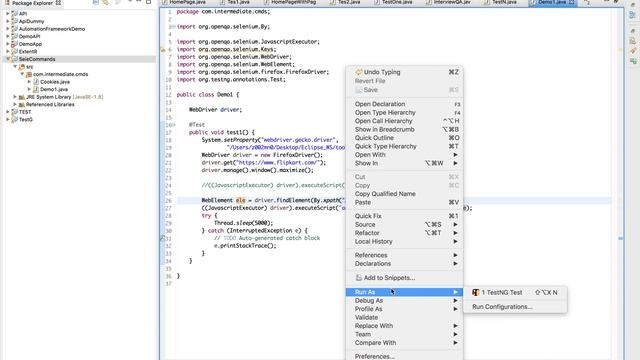Collapse the test1 method fold at line 16
This screenshot has width=640, height=360.
coord(173,125)
